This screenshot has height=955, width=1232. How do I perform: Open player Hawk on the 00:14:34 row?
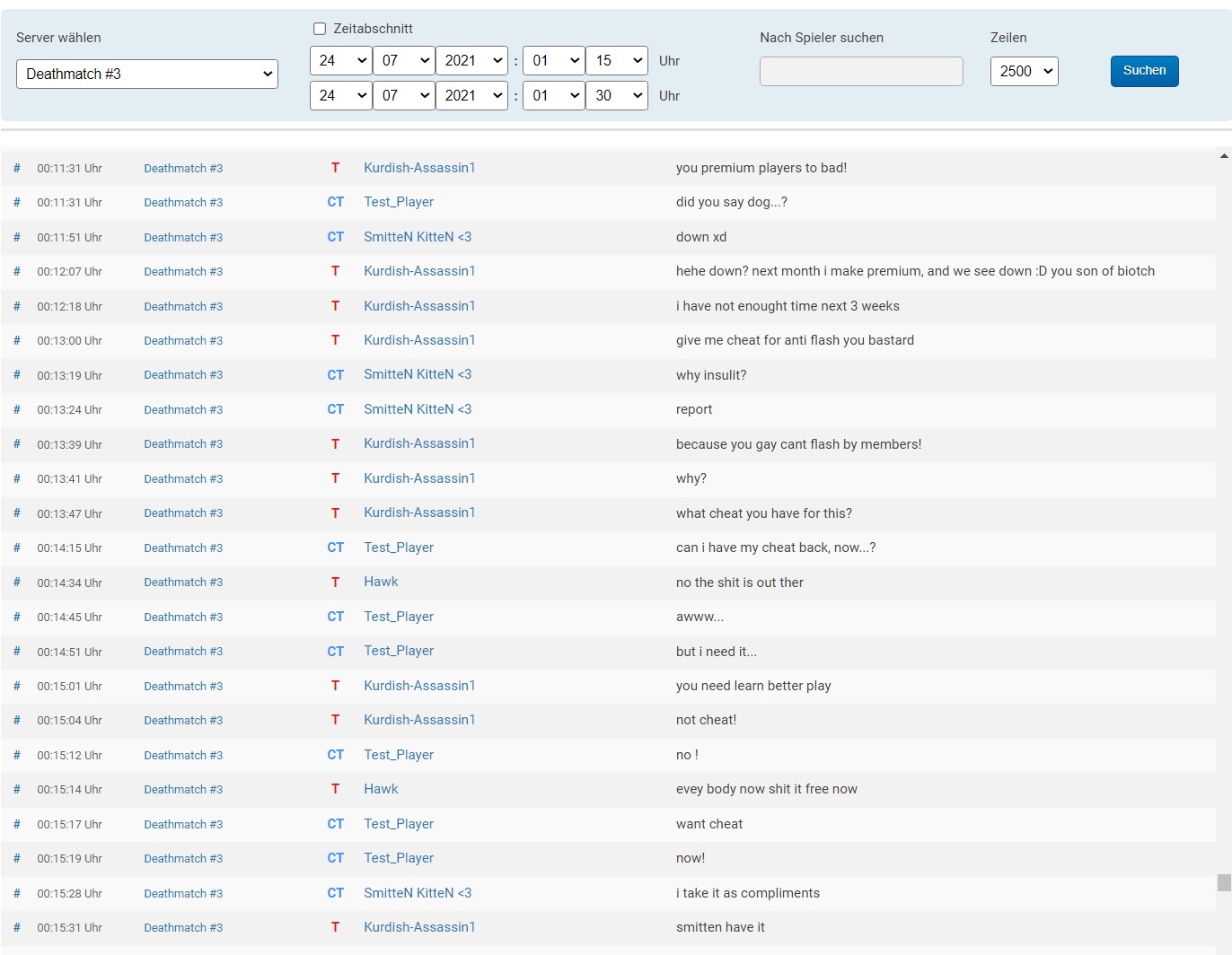(381, 582)
